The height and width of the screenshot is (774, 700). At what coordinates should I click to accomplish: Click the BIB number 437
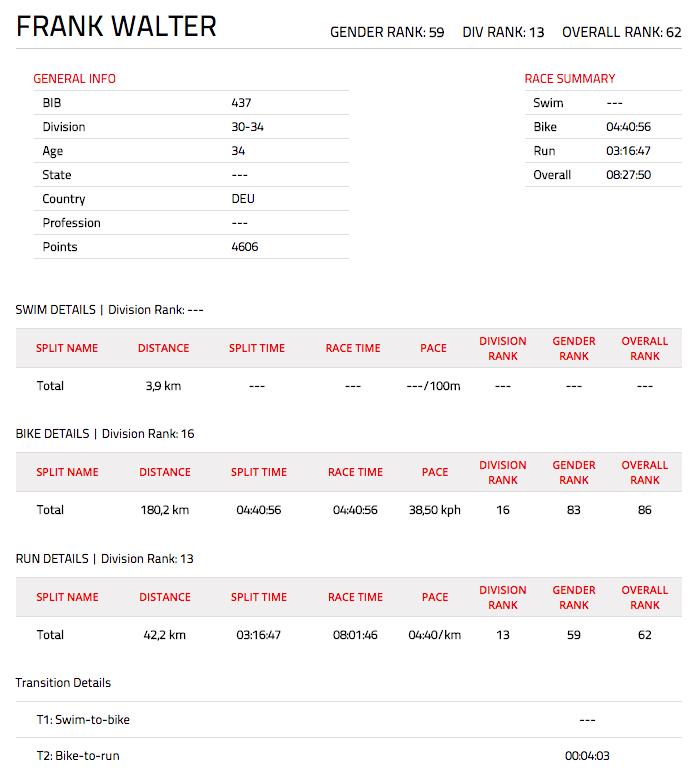point(241,103)
